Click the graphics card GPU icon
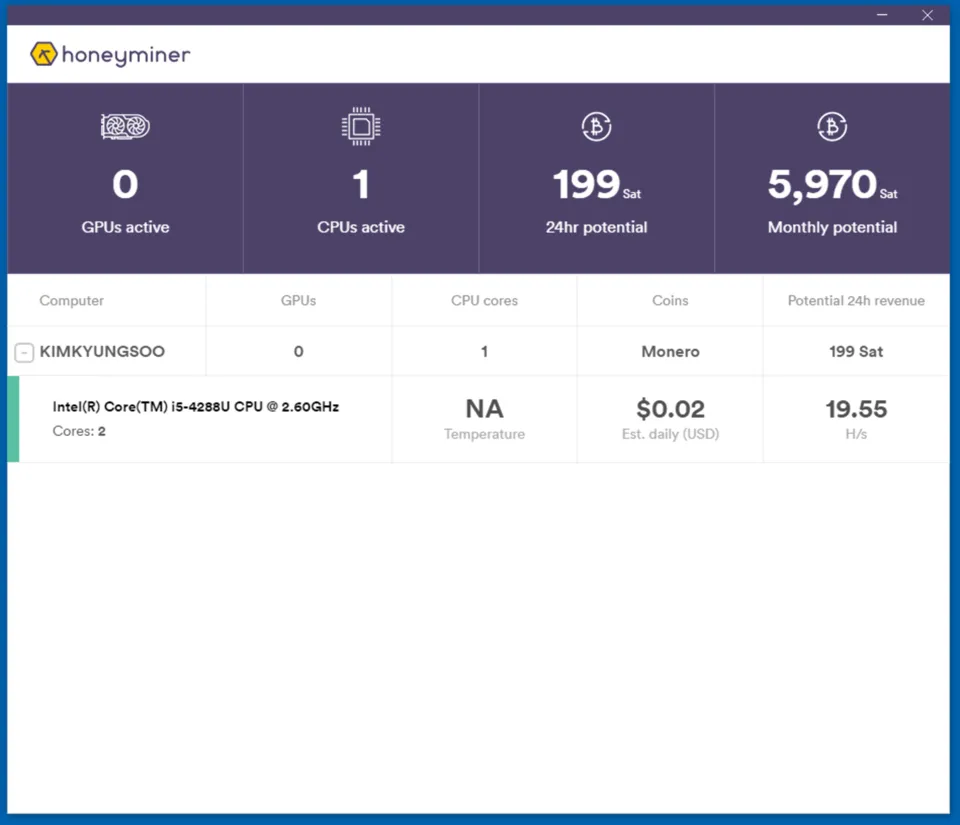The width and height of the screenshot is (960, 825). [x=125, y=127]
